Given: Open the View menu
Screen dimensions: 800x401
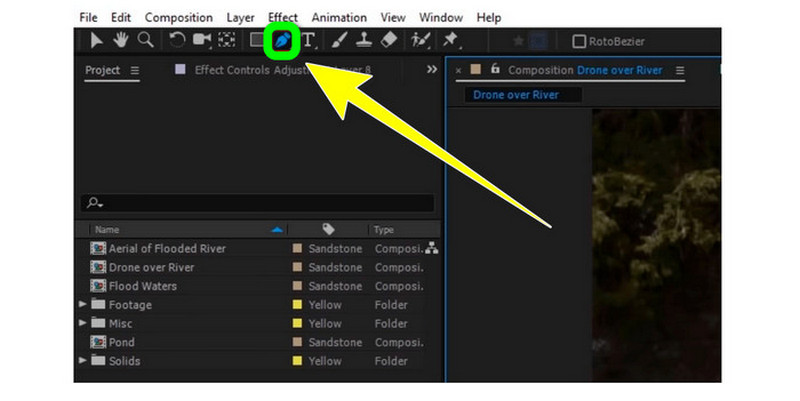Looking at the screenshot, I should (x=393, y=17).
